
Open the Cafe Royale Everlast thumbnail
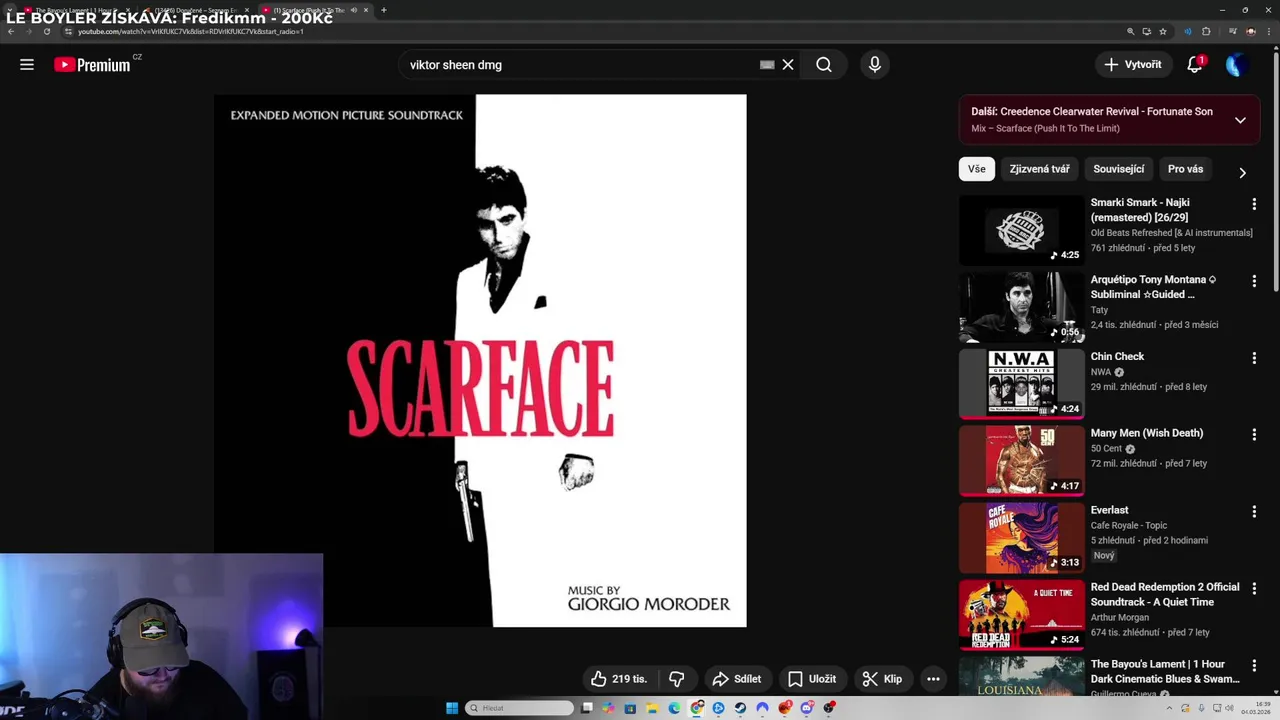point(1021,538)
